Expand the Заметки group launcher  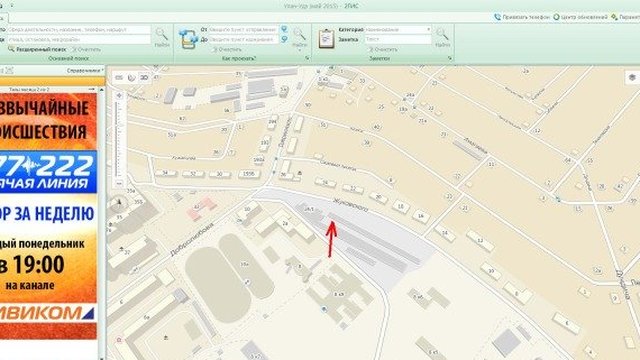pos(450,58)
